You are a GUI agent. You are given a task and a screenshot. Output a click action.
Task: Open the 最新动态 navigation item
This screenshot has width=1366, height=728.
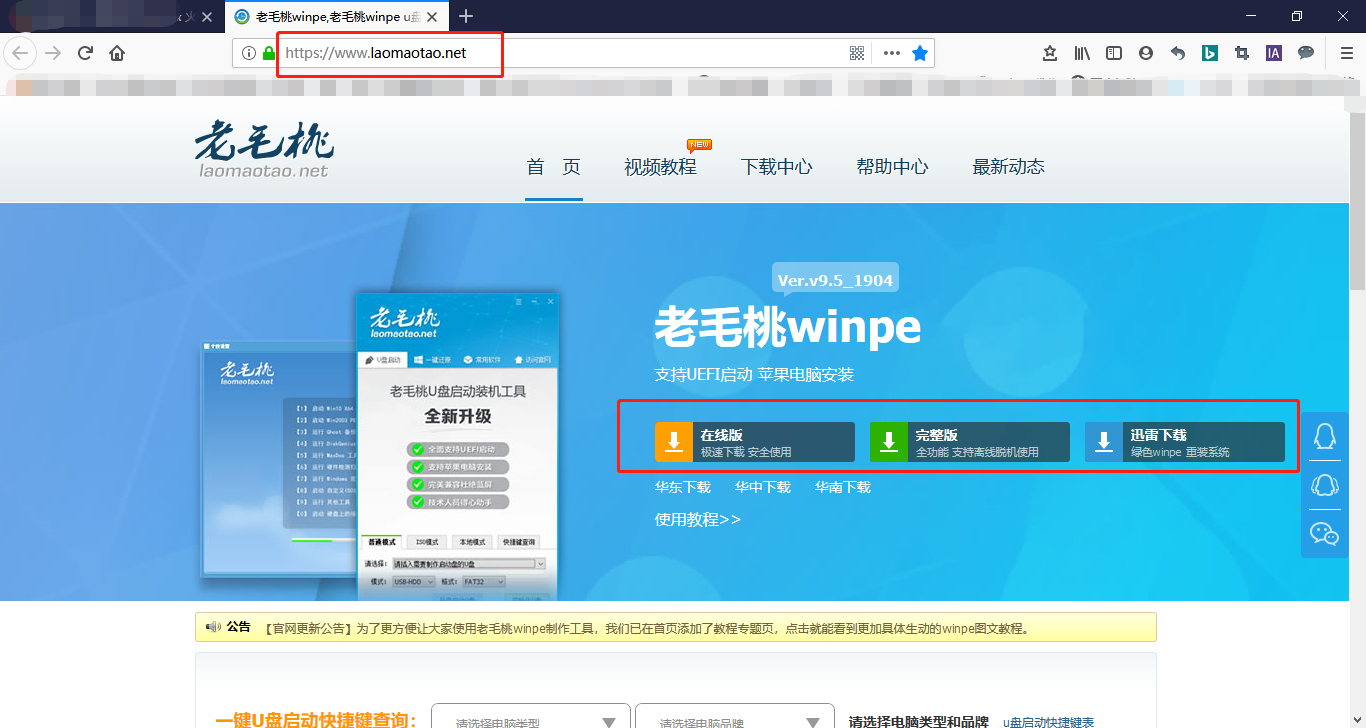coord(1008,167)
